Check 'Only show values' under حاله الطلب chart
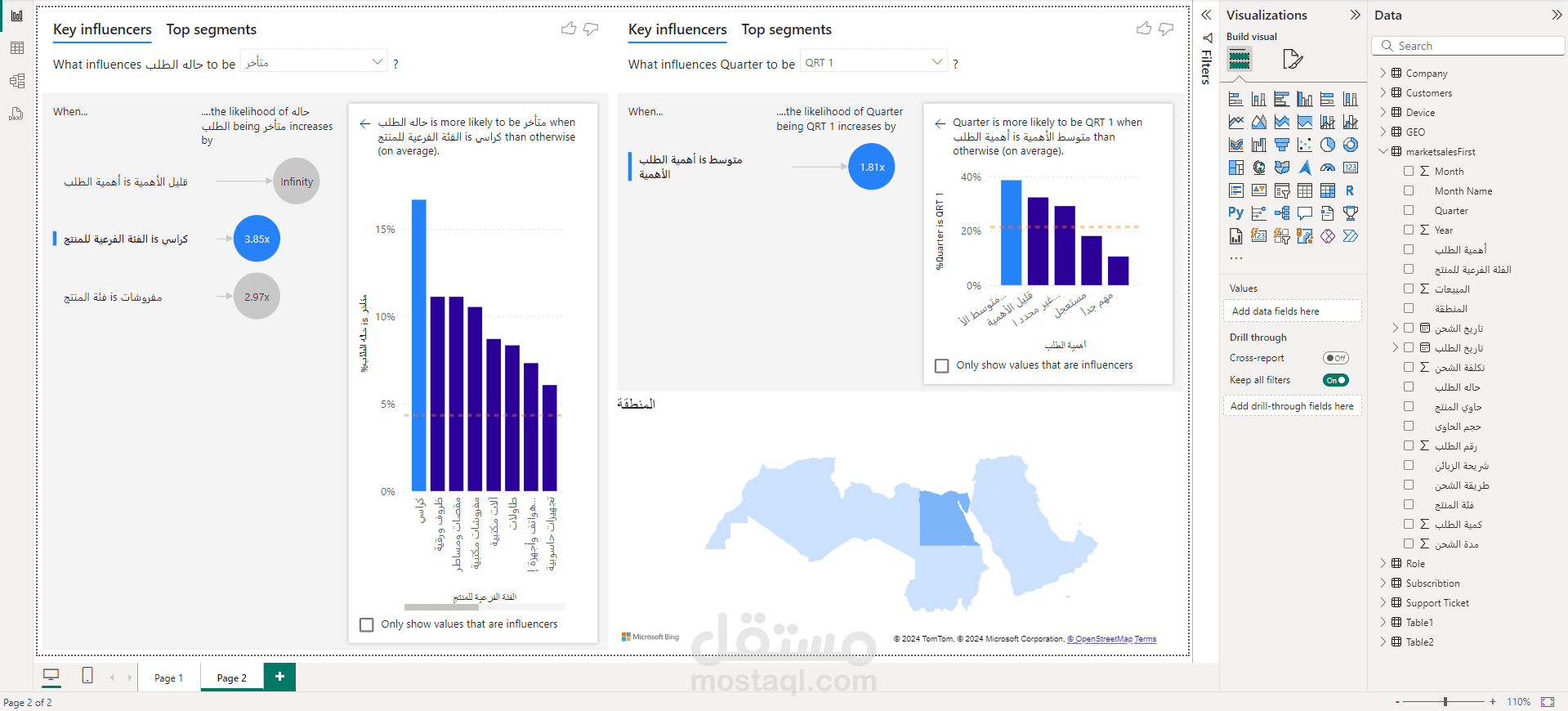Viewport: 1568px width, 711px height. (x=367, y=624)
